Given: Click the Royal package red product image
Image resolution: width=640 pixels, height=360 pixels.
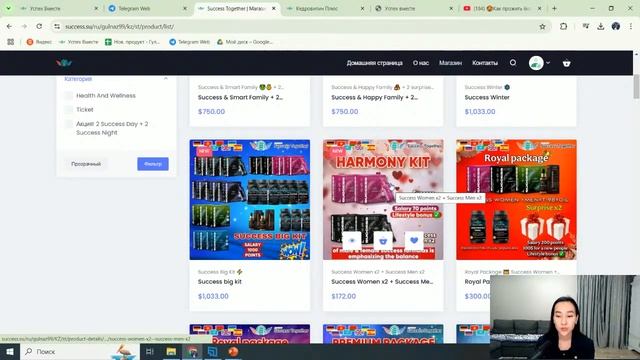Looking at the screenshot, I should click(516, 200).
